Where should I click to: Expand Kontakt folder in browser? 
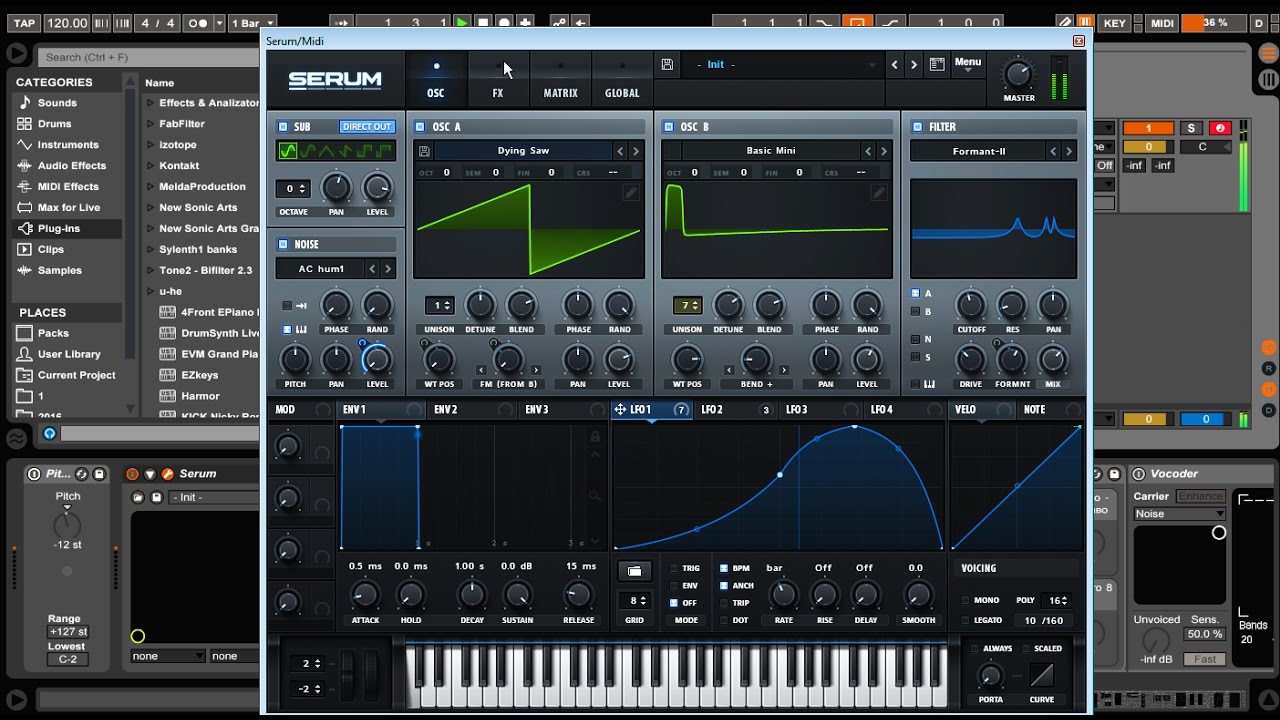[x=151, y=166]
